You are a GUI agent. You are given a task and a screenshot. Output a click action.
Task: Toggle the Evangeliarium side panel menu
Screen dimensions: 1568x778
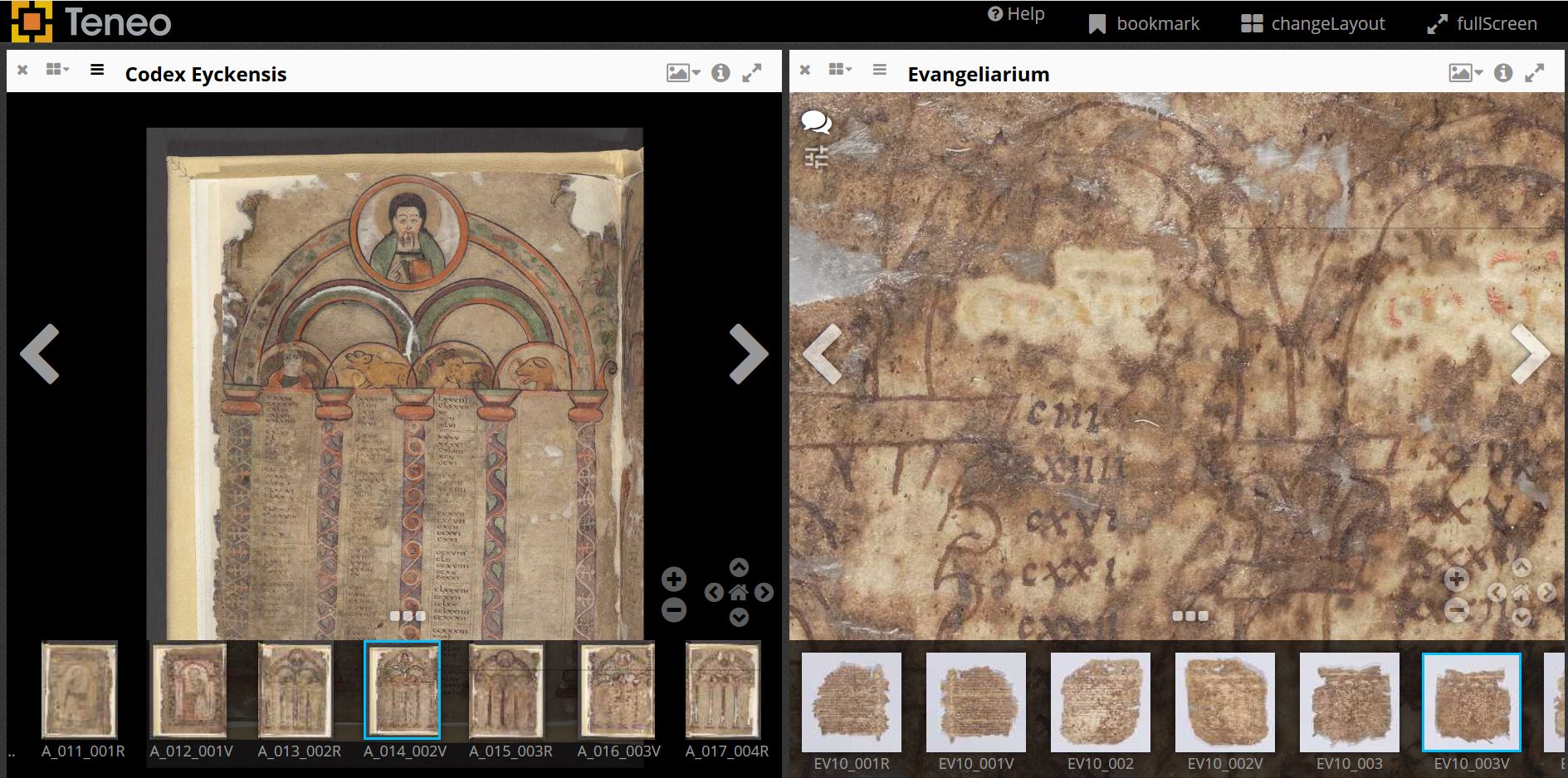pos(880,71)
